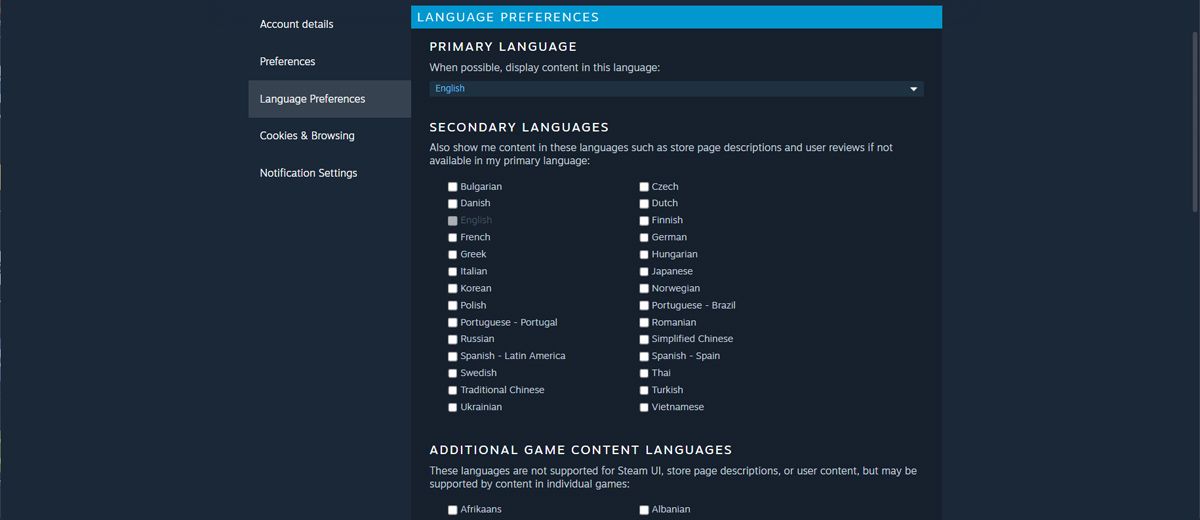1200x520 pixels.
Task: Tick the Simplified Chinese checkbox
Action: coord(644,340)
